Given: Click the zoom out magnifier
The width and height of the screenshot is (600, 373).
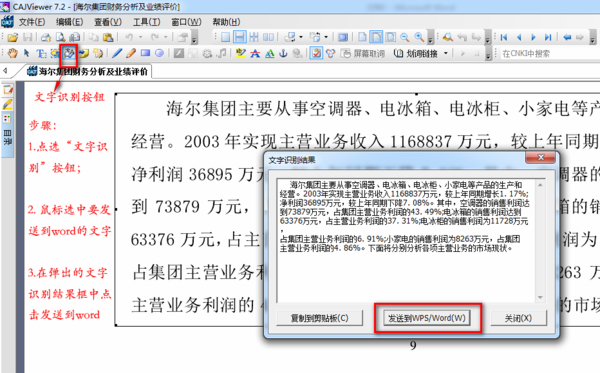Looking at the screenshot, I should [x=404, y=37].
